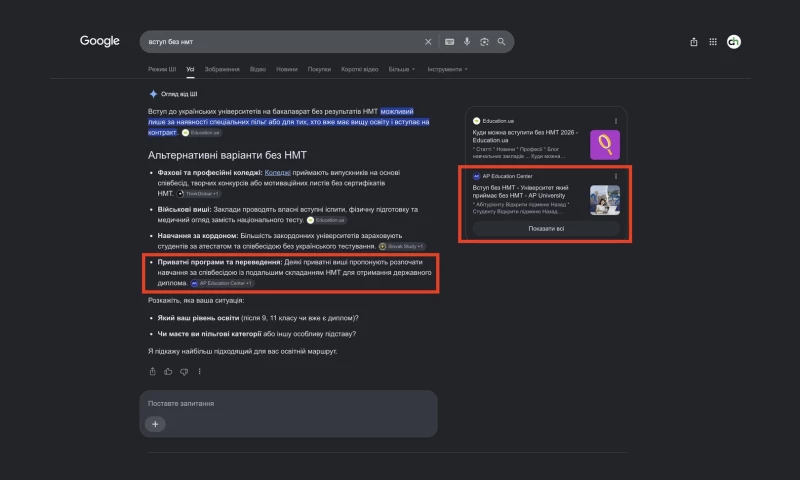Share the AI overview via icon below answer
Screen dimensions: 800x480
click(x=153, y=371)
